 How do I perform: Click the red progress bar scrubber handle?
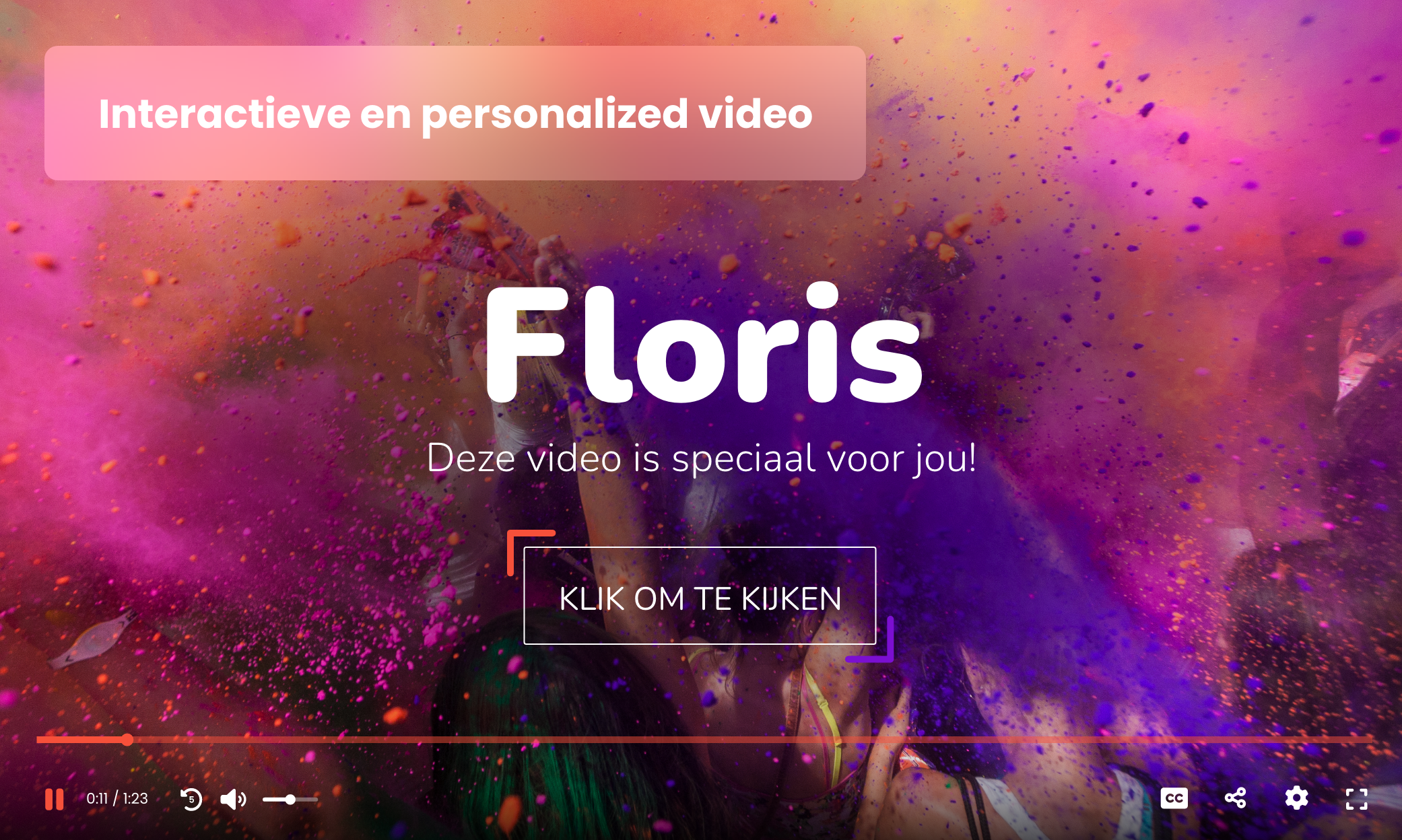click(x=127, y=740)
